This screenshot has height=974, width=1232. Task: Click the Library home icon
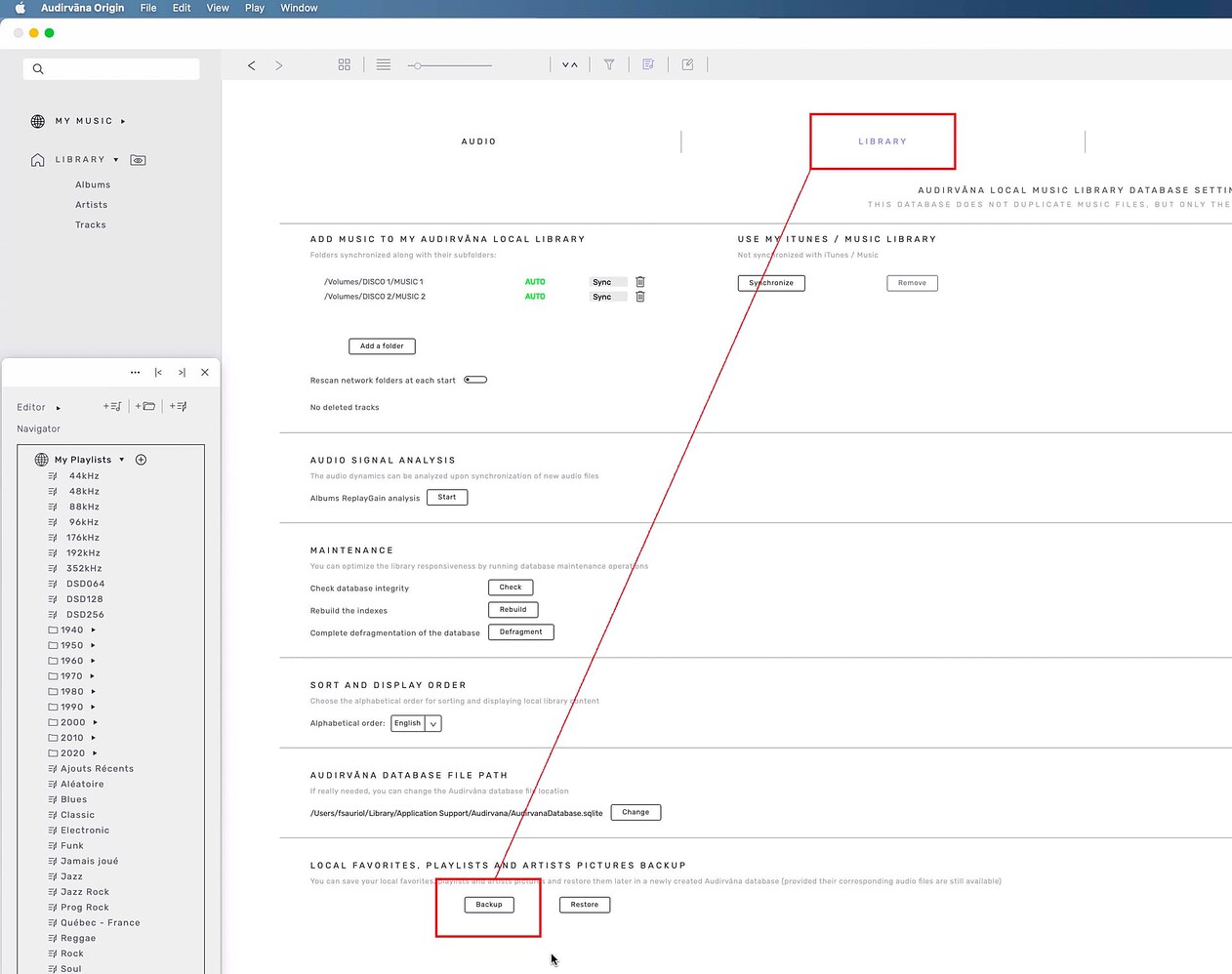[x=38, y=160]
